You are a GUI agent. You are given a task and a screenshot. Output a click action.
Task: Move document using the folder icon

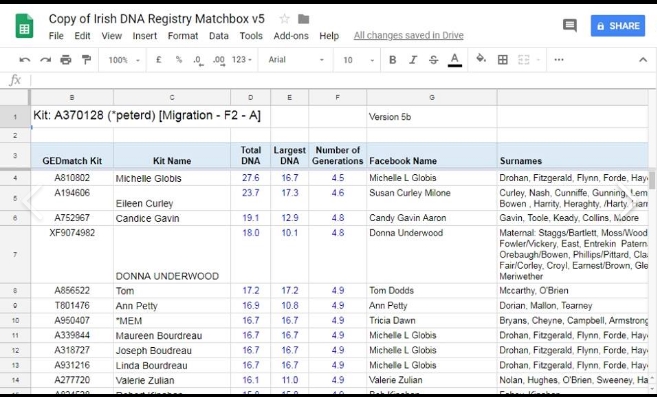point(303,19)
